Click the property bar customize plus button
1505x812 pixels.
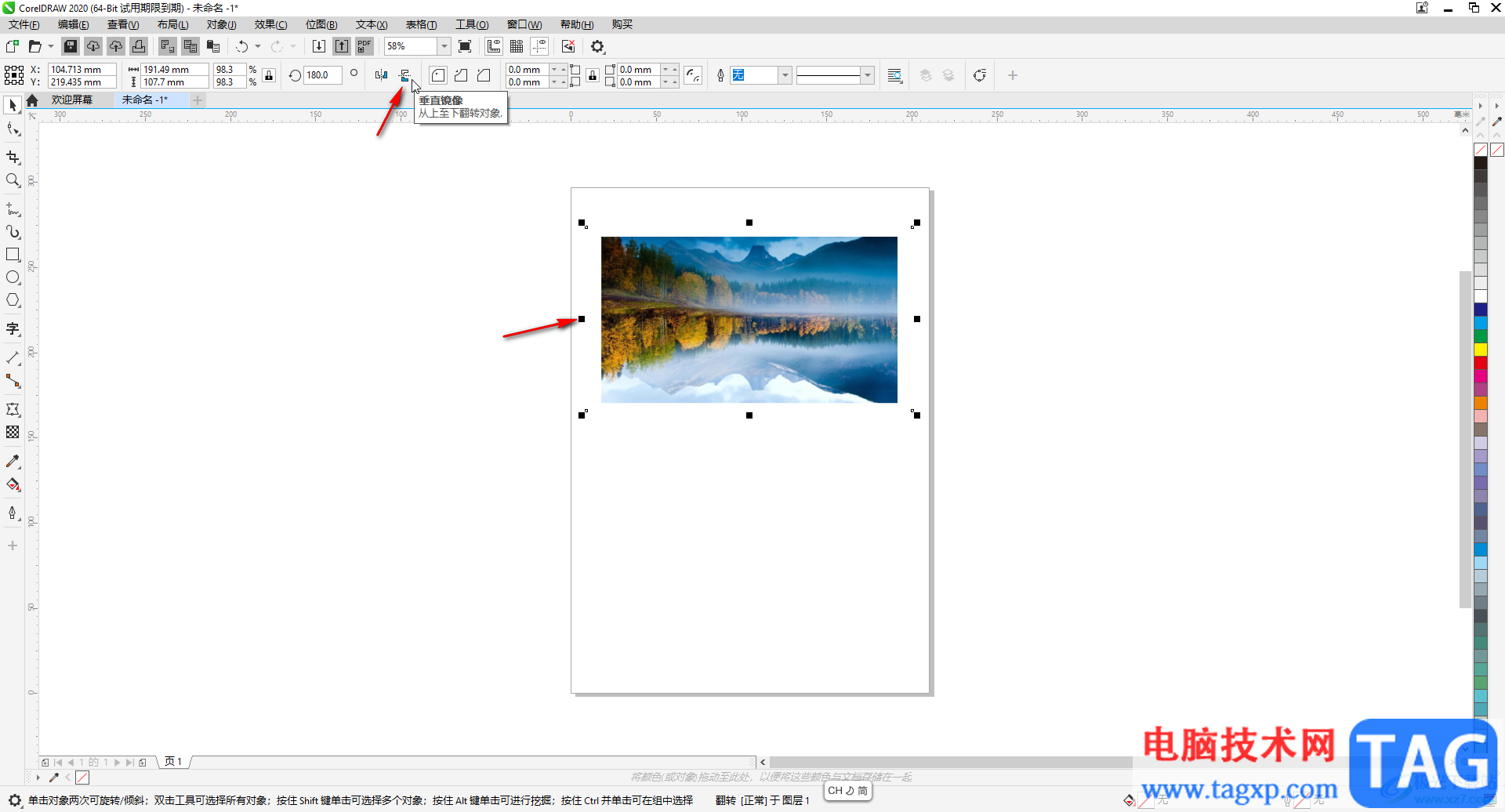coord(1012,75)
